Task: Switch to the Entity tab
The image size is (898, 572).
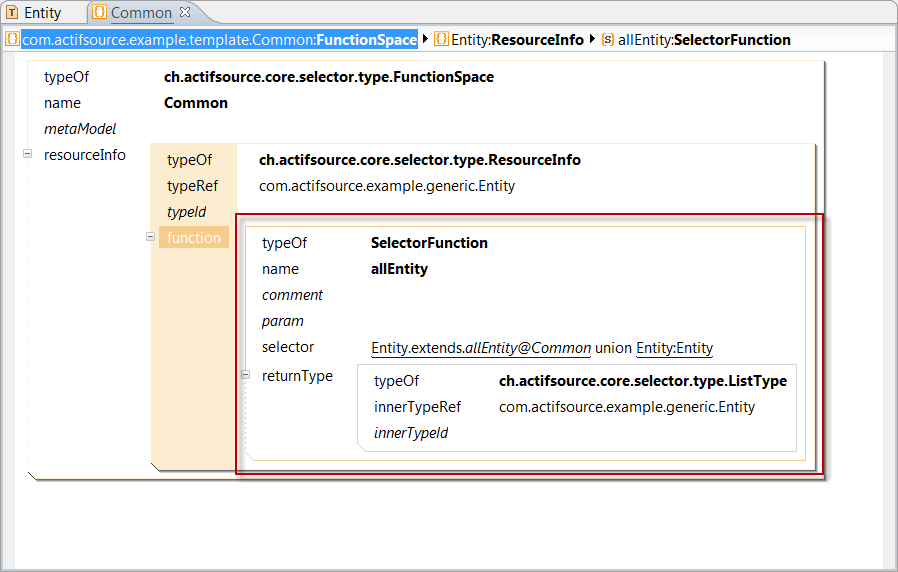Action: 42,13
